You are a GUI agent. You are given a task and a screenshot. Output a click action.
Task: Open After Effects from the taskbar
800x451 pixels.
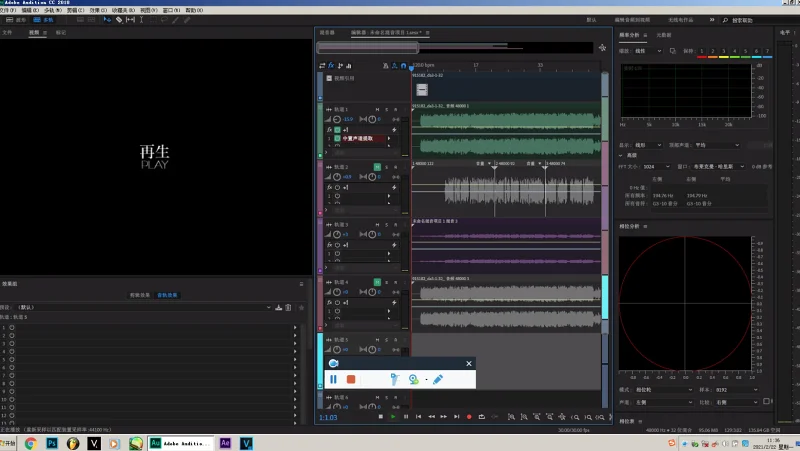tap(225, 443)
